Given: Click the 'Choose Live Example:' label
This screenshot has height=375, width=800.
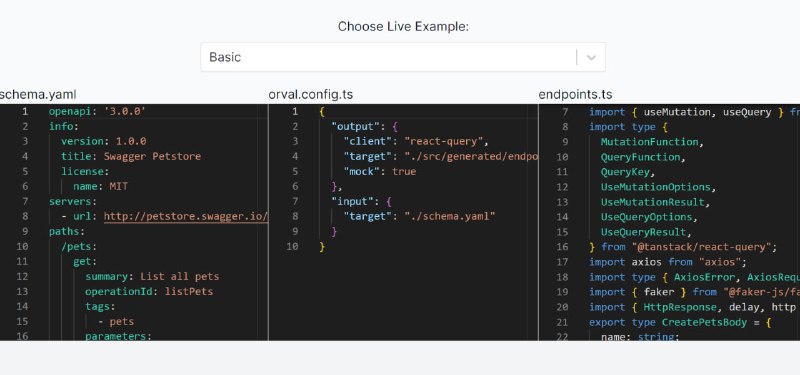Looking at the screenshot, I should pos(403,27).
